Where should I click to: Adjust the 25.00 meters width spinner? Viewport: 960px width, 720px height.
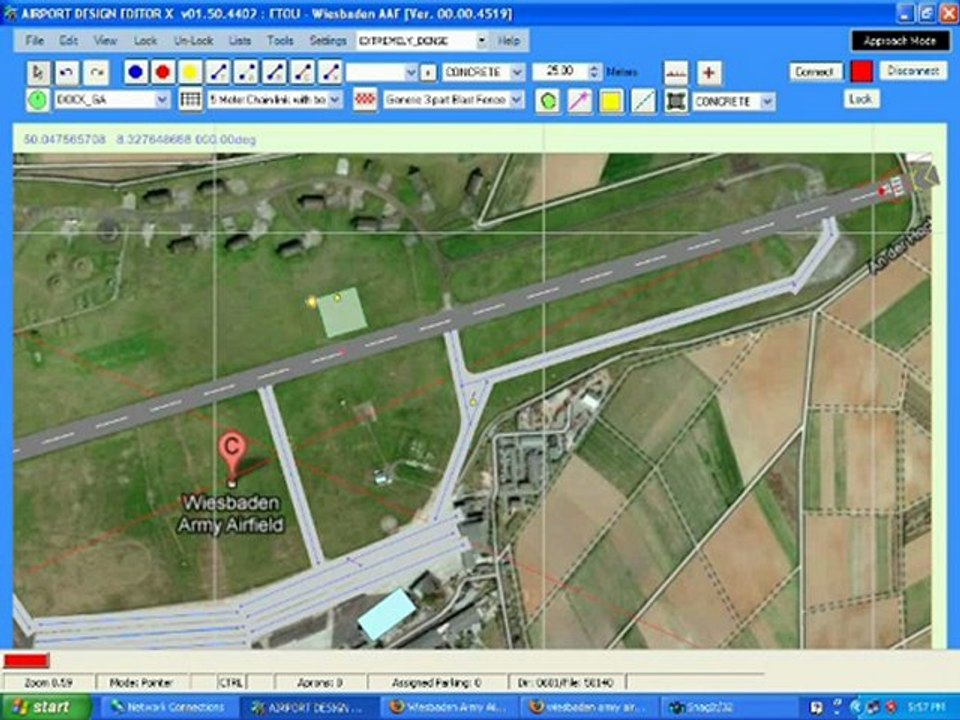pos(593,72)
